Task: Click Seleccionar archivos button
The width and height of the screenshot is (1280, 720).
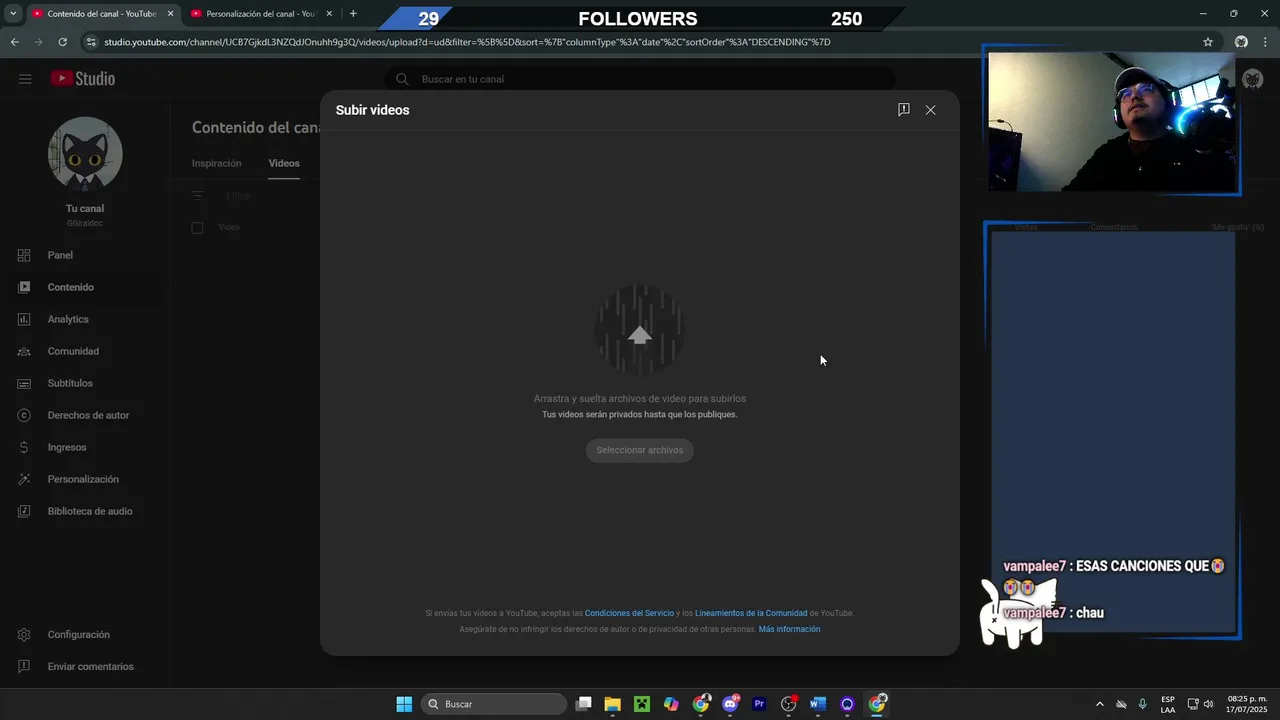Action: pos(640,450)
